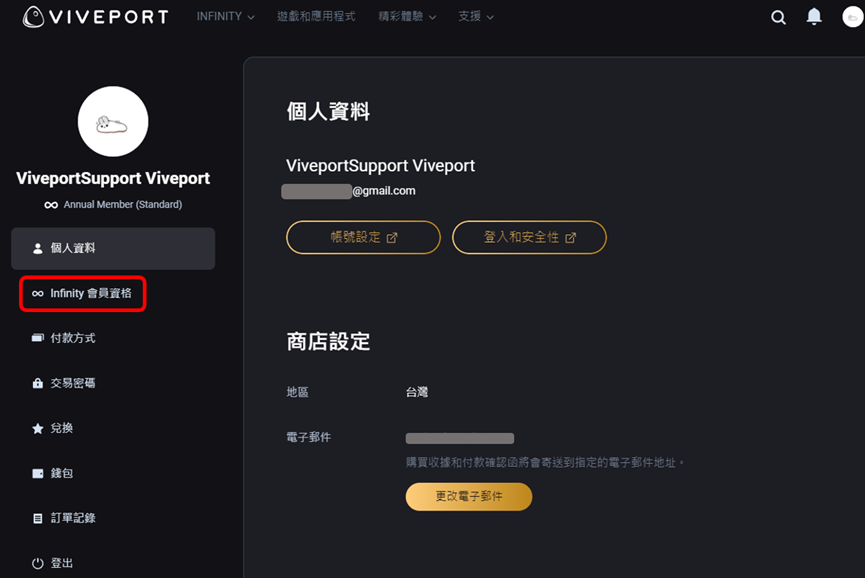Click the 帳號設定 button
The width and height of the screenshot is (865, 578).
click(x=364, y=237)
